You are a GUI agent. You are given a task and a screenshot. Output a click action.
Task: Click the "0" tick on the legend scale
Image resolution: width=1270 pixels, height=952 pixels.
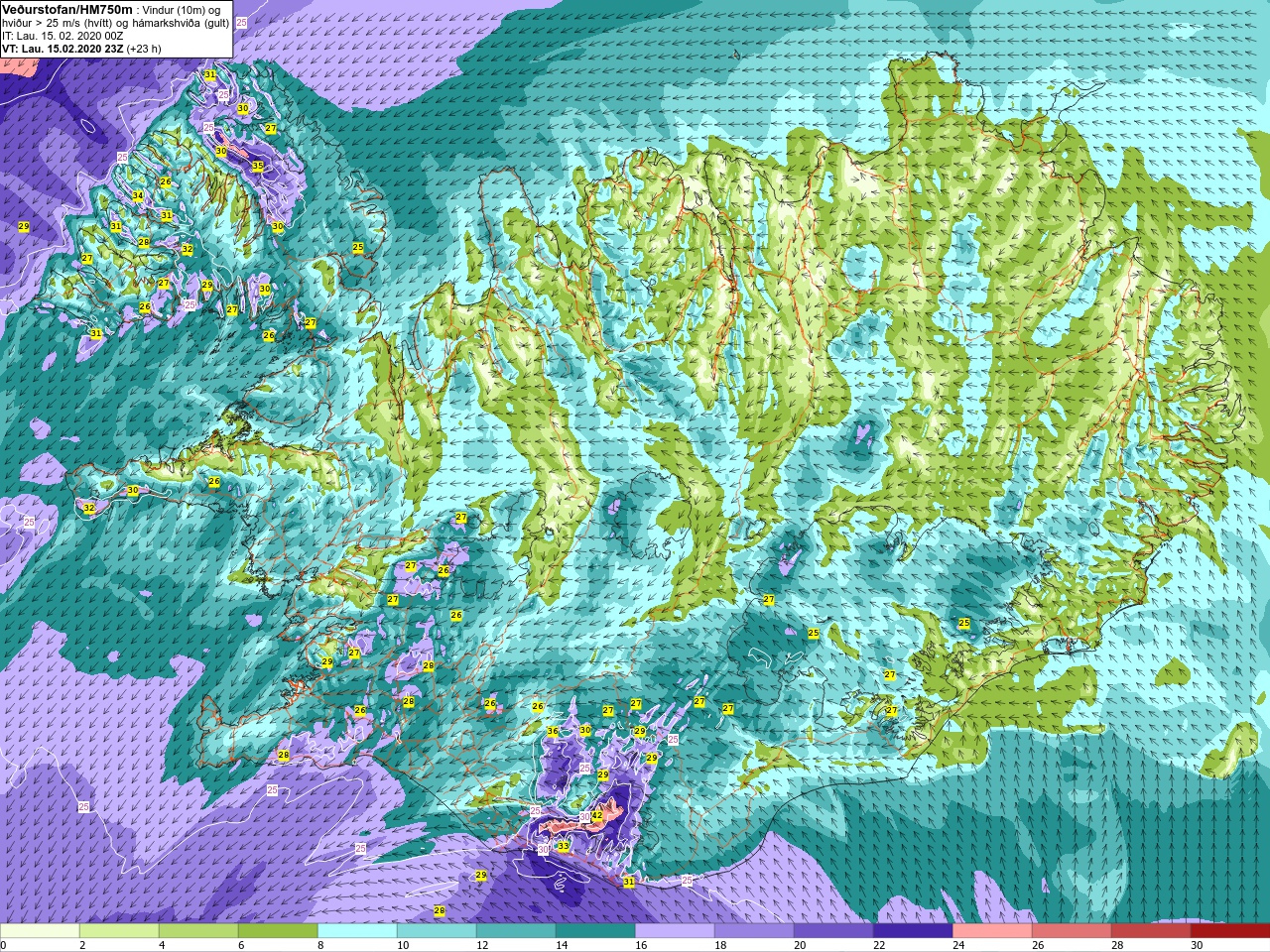[x=4, y=945]
